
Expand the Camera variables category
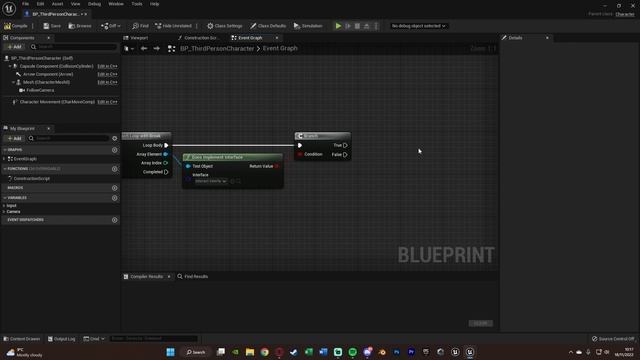4,211
